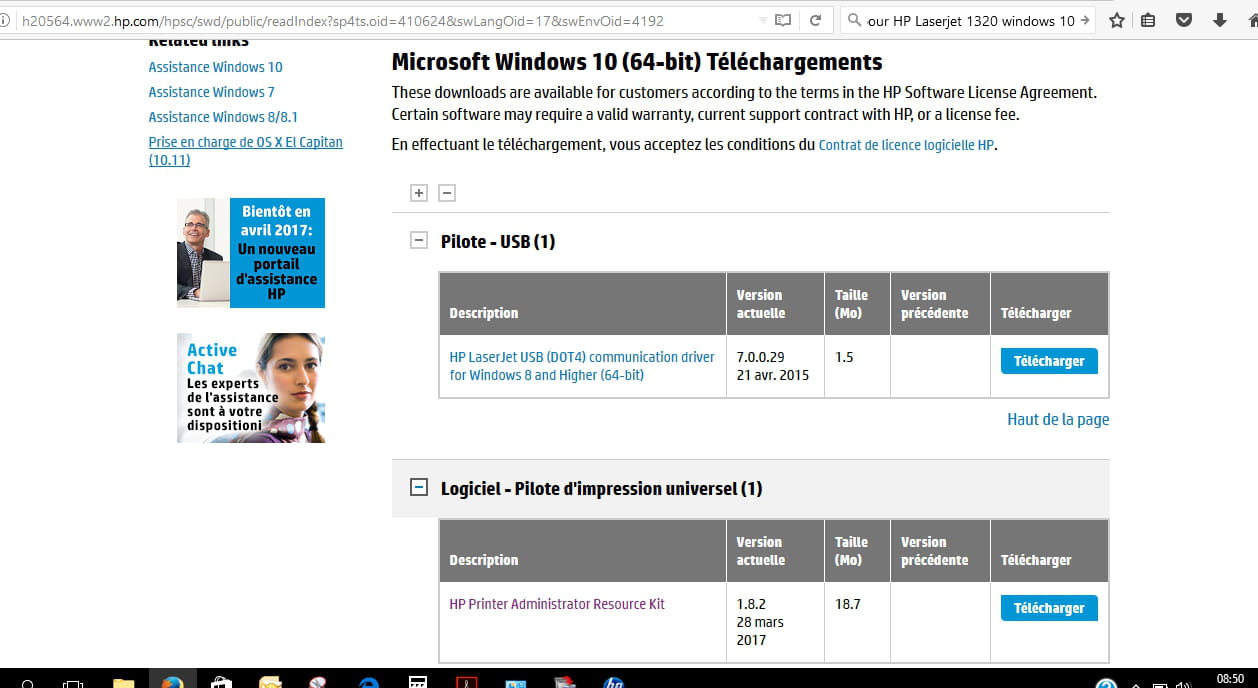
Task: Open Firefox from the taskbar
Action: [x=173, y=682]
